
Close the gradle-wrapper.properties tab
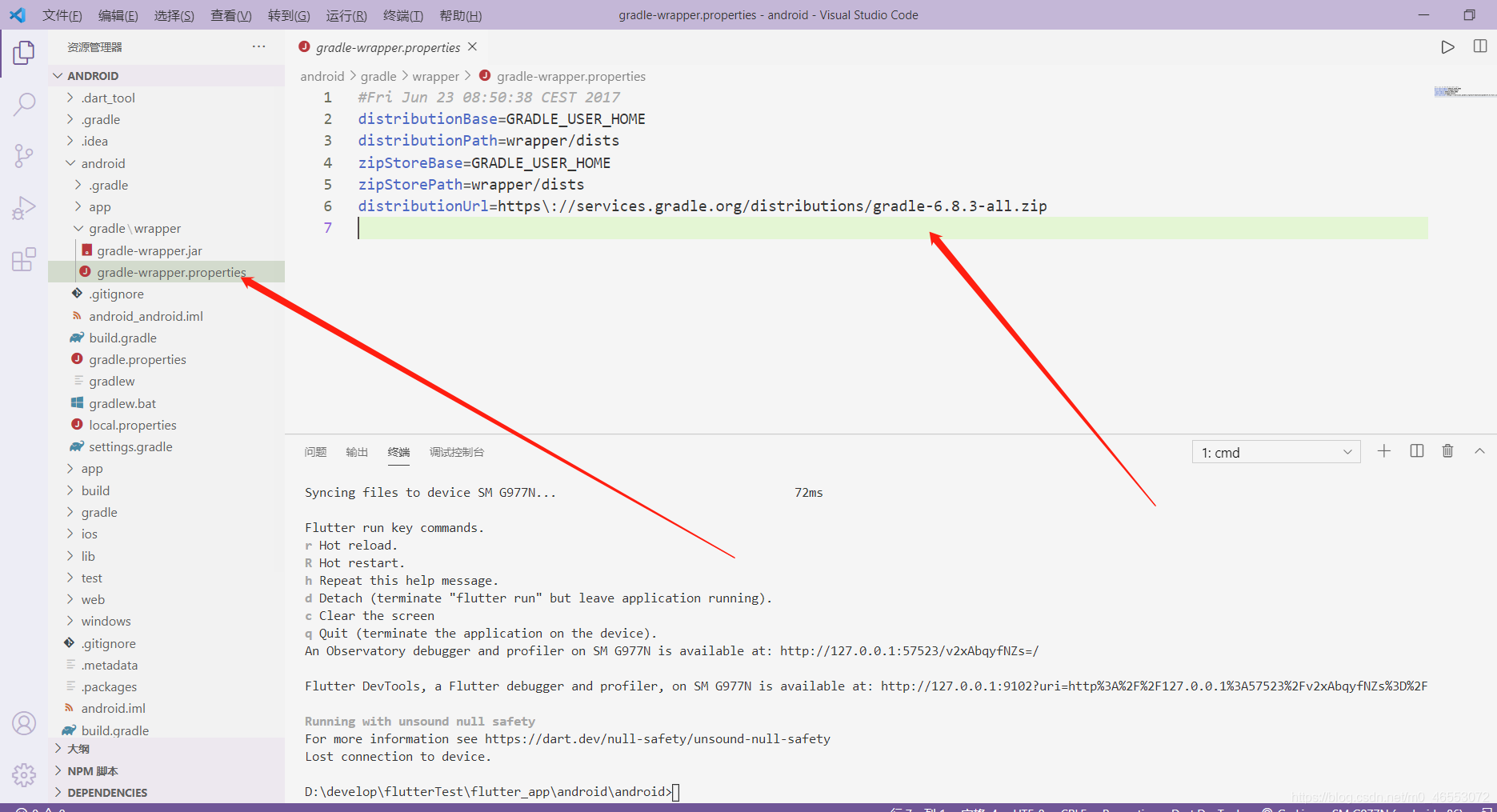[473, 46]
